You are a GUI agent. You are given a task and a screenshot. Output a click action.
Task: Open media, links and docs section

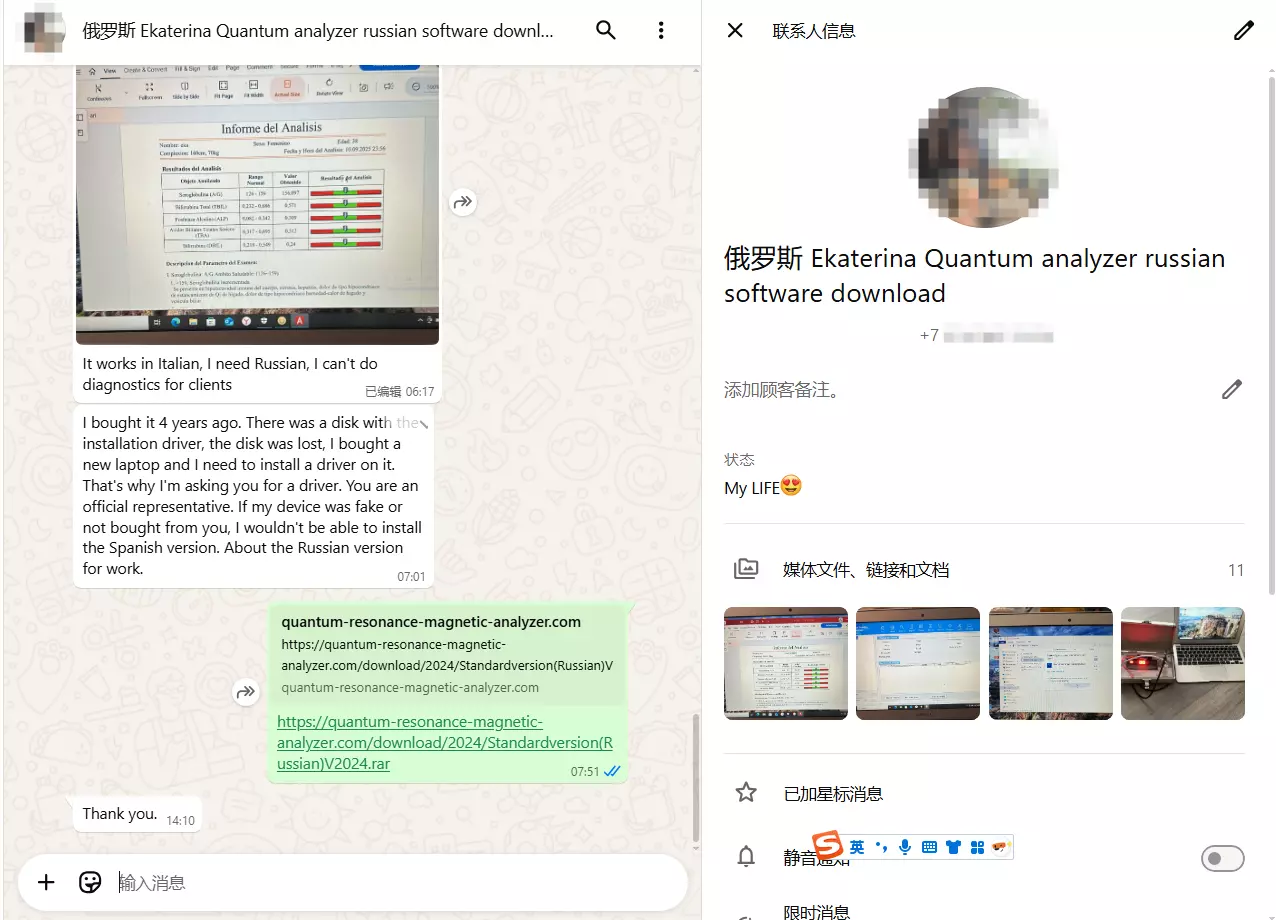865,570
